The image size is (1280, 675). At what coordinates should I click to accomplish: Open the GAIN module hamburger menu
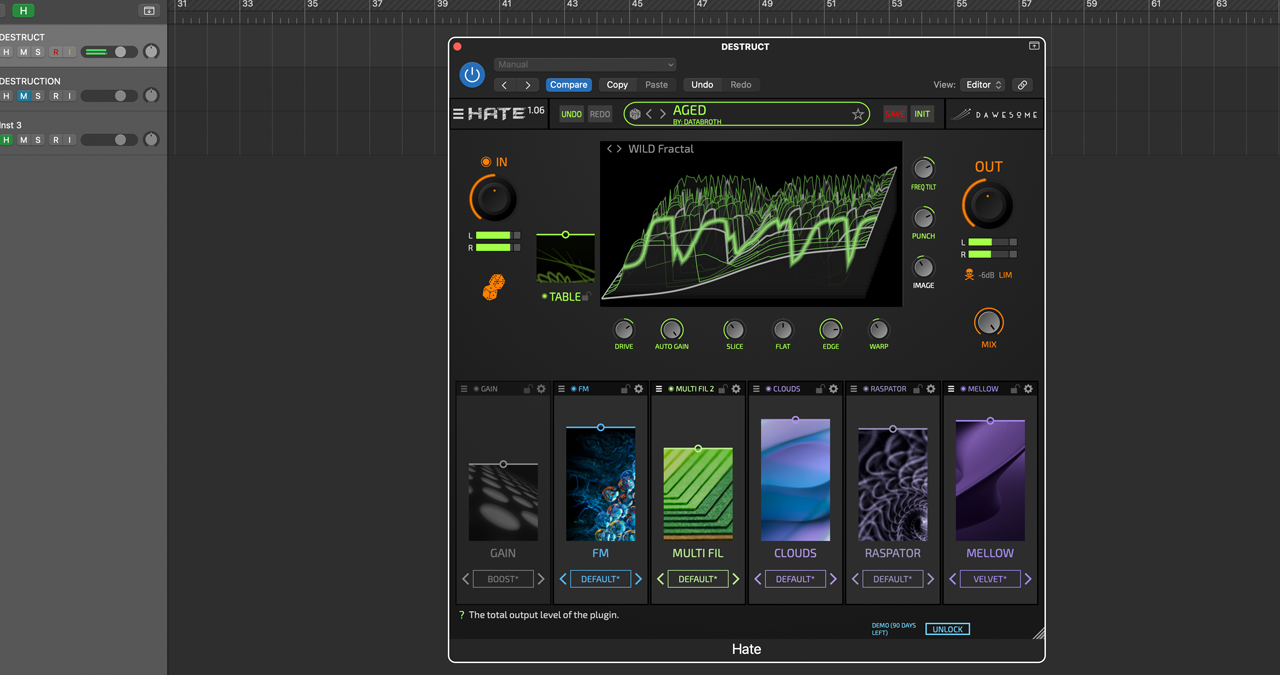click(464, 389)
